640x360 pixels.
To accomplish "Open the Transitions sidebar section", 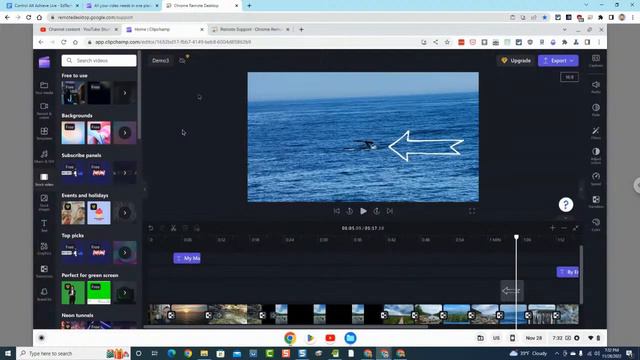I will (44, 271).
